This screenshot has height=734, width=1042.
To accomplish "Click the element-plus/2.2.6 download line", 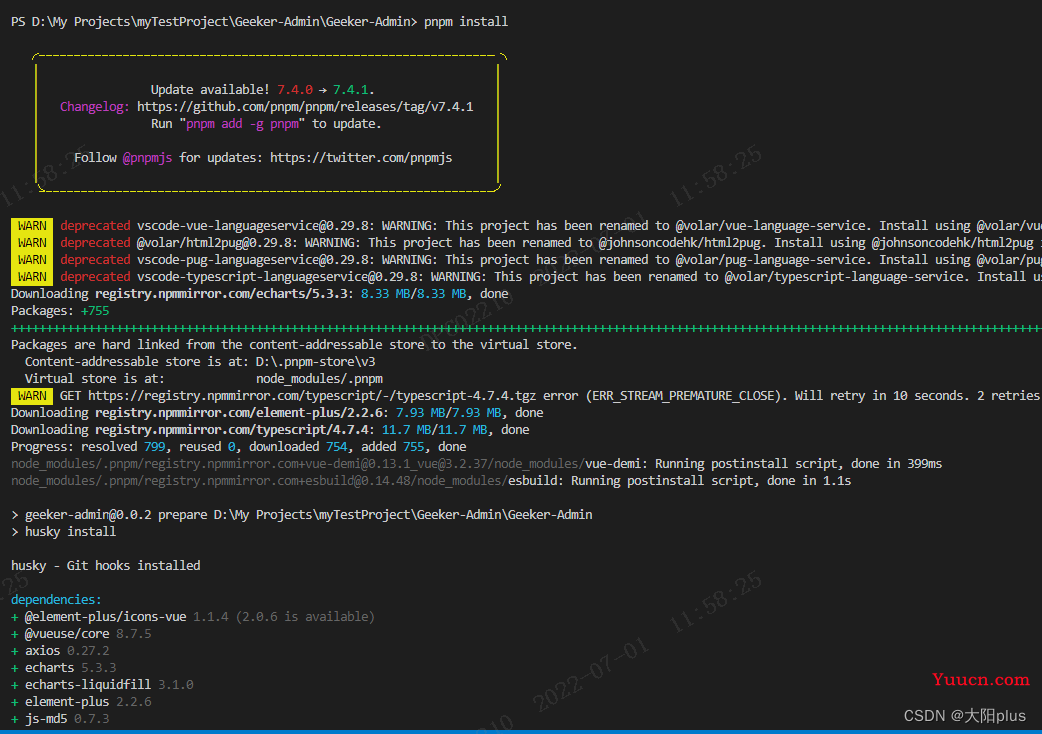I will click(x=277, y=413).
